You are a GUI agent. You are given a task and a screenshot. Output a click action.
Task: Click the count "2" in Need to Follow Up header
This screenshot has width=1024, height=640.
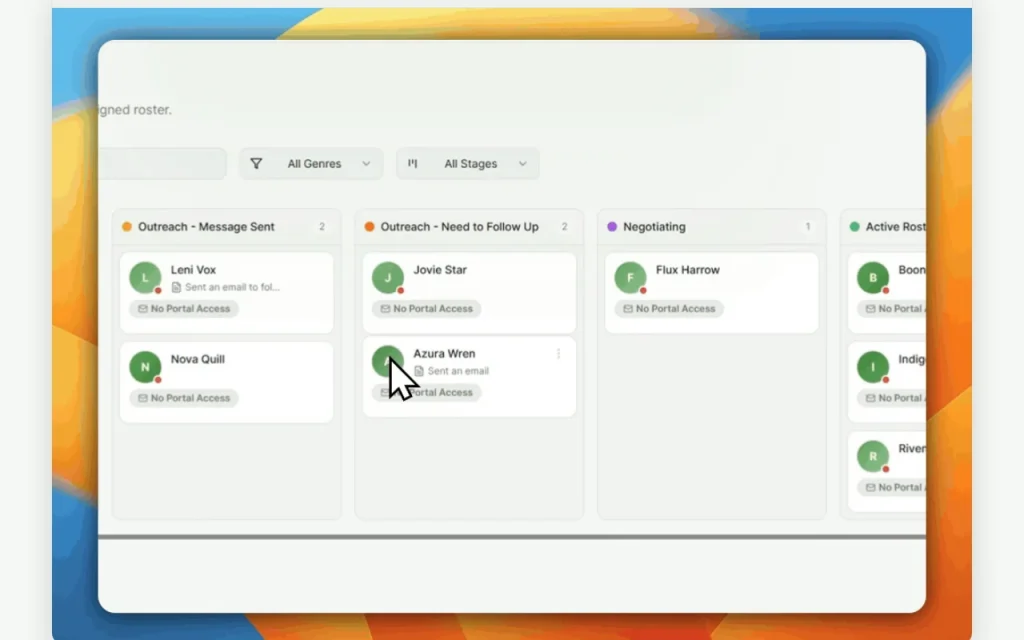coord(564,227)
